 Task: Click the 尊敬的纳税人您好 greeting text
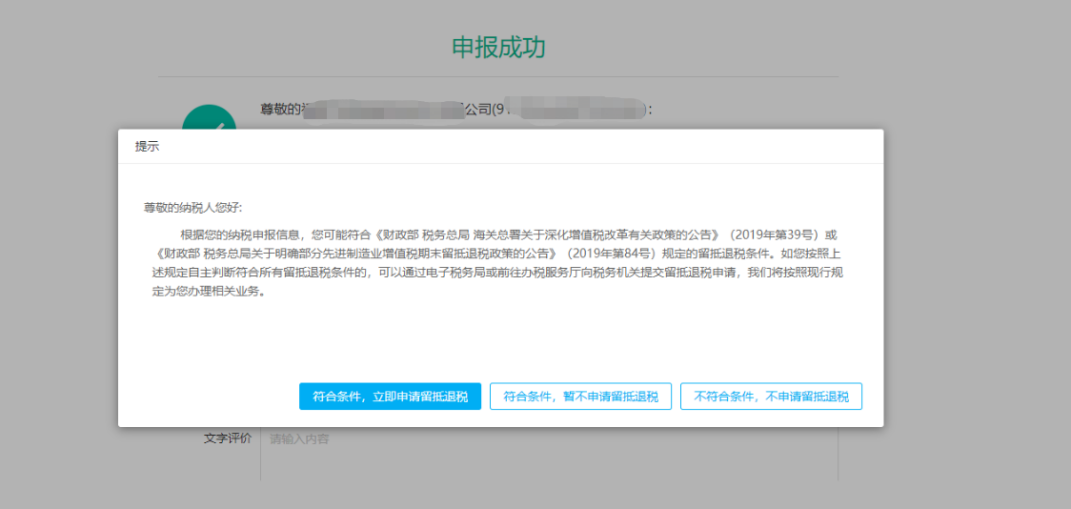[x=193, y=208]
